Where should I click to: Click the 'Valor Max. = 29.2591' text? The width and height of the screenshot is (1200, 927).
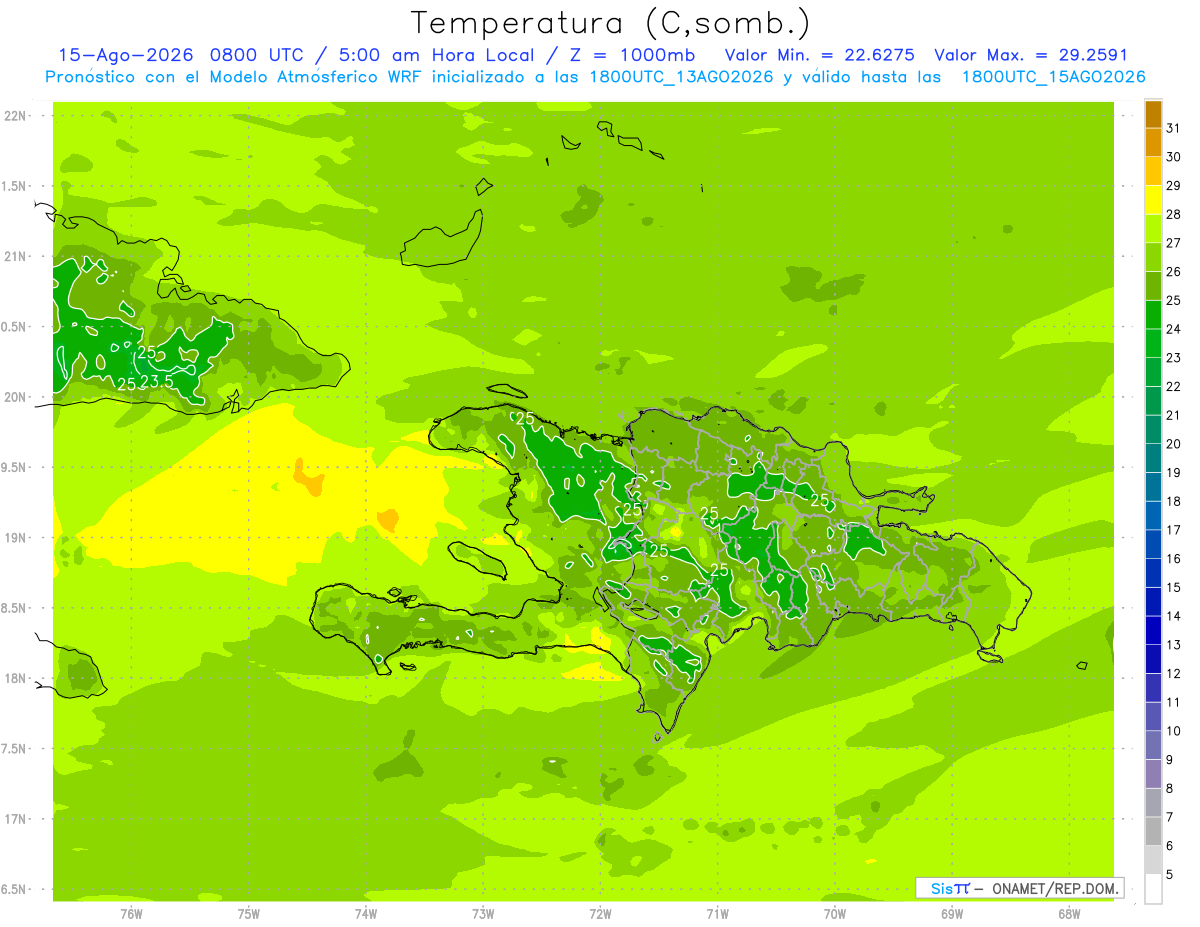click(x=1031, y=55)
